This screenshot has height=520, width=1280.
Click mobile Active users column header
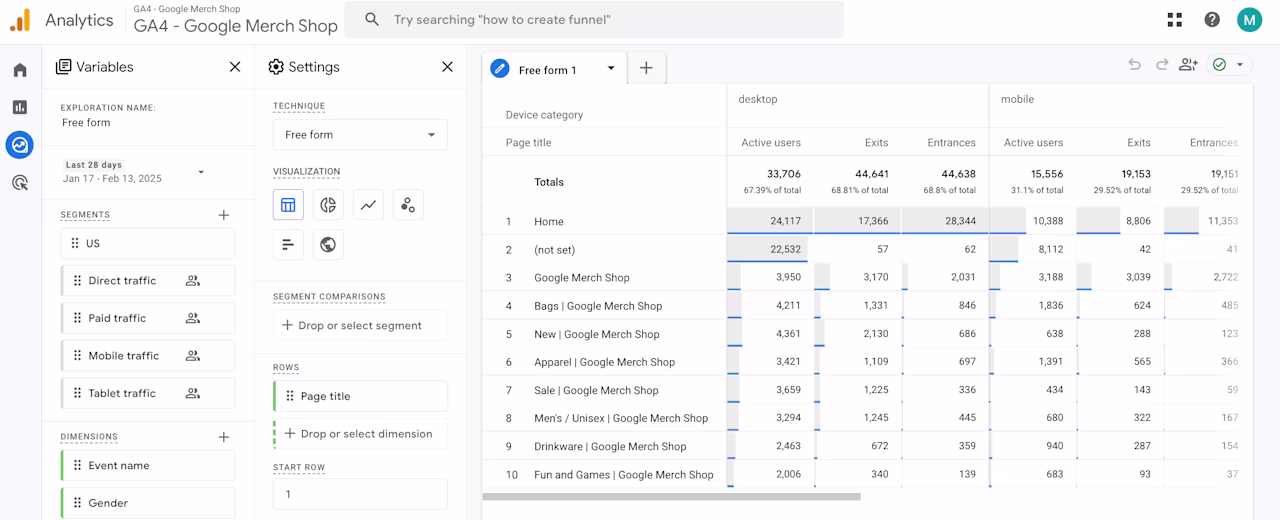point(1033,143)
